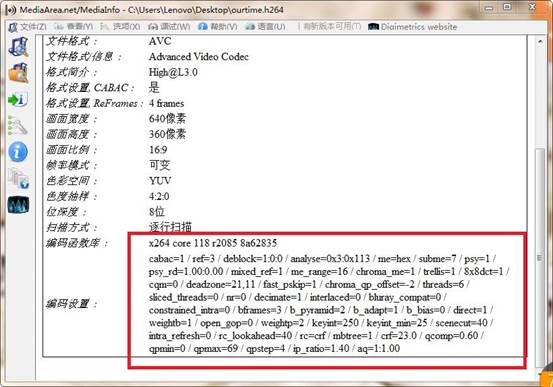Click the '扫描方式' label
This screenshot has height=387, width=553.
71,228
